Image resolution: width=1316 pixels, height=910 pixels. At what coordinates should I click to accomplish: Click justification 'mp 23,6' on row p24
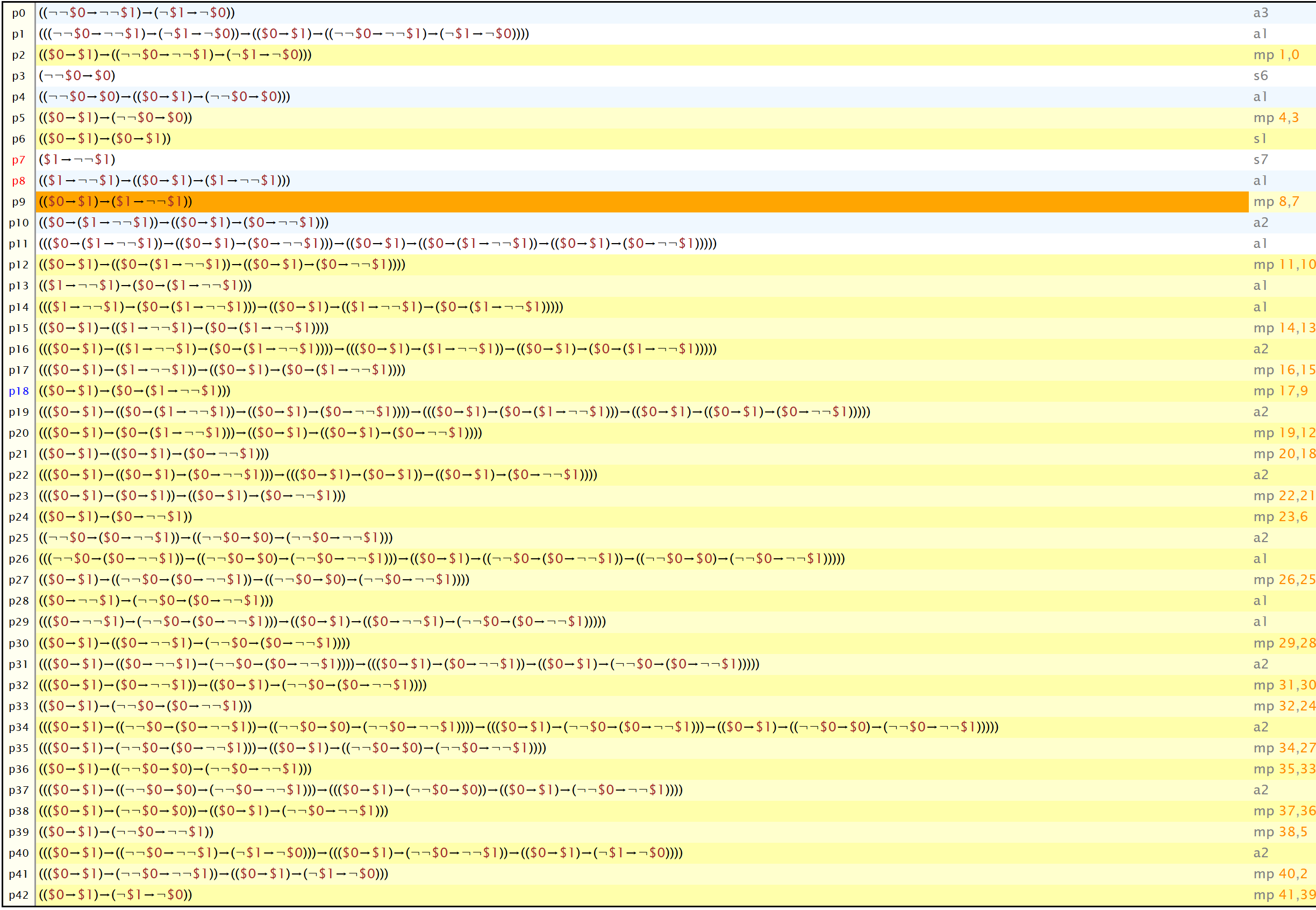(x=1280, y=517)
